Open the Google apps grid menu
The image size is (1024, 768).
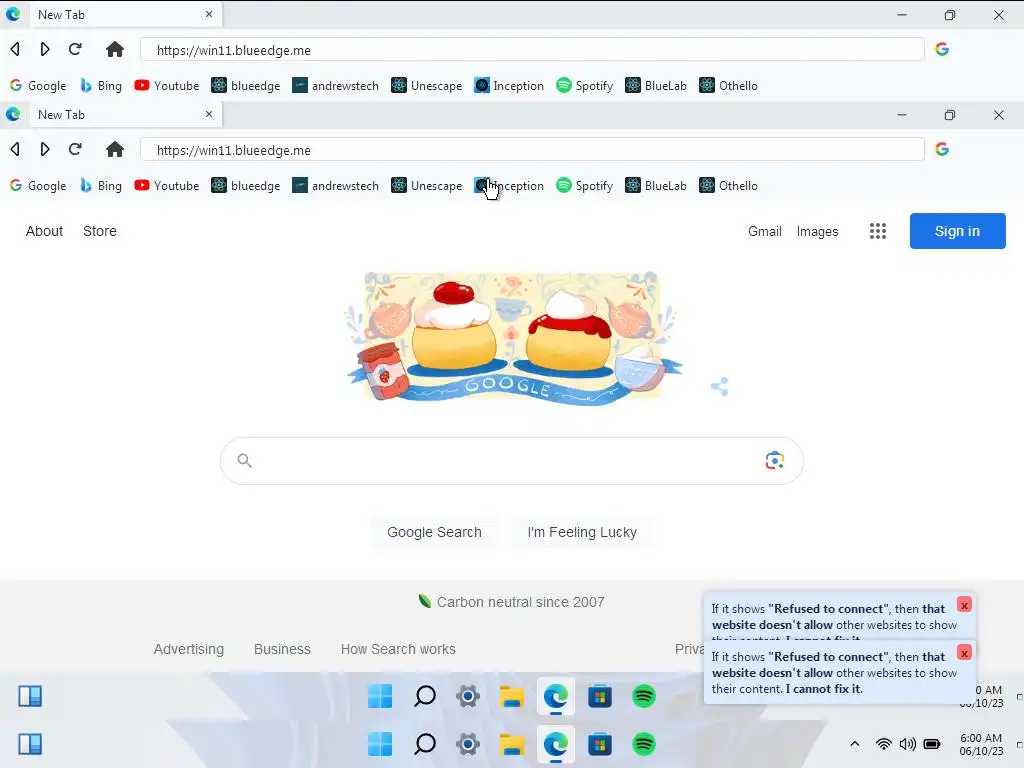(878, 231)
